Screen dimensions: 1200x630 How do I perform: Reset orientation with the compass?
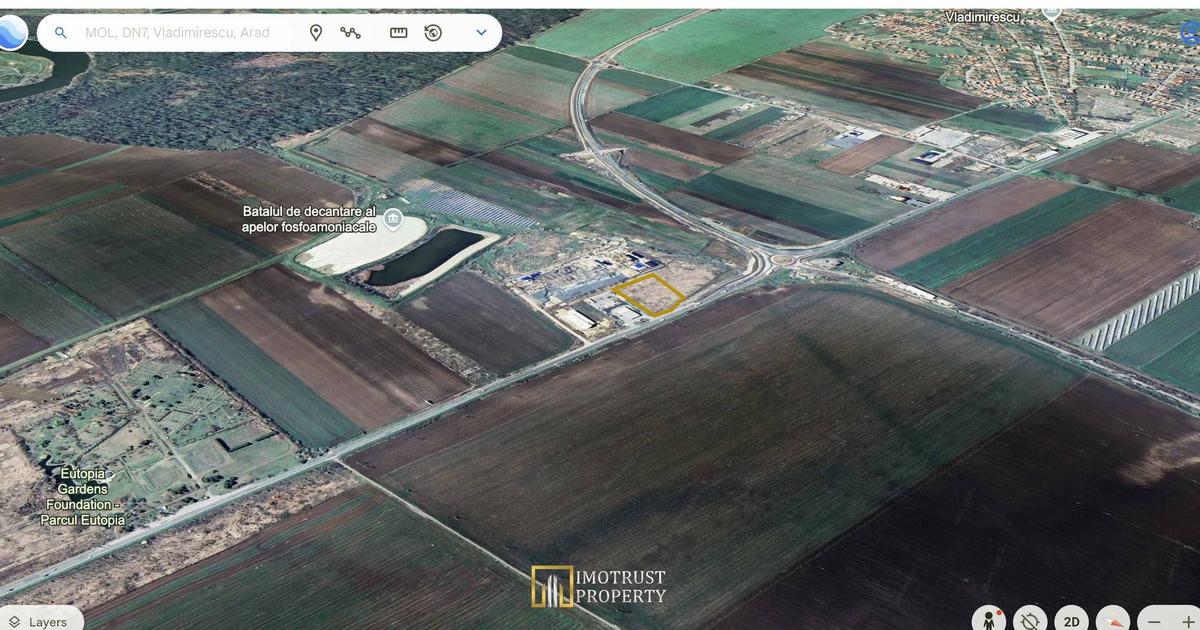tap(1113, 620)
